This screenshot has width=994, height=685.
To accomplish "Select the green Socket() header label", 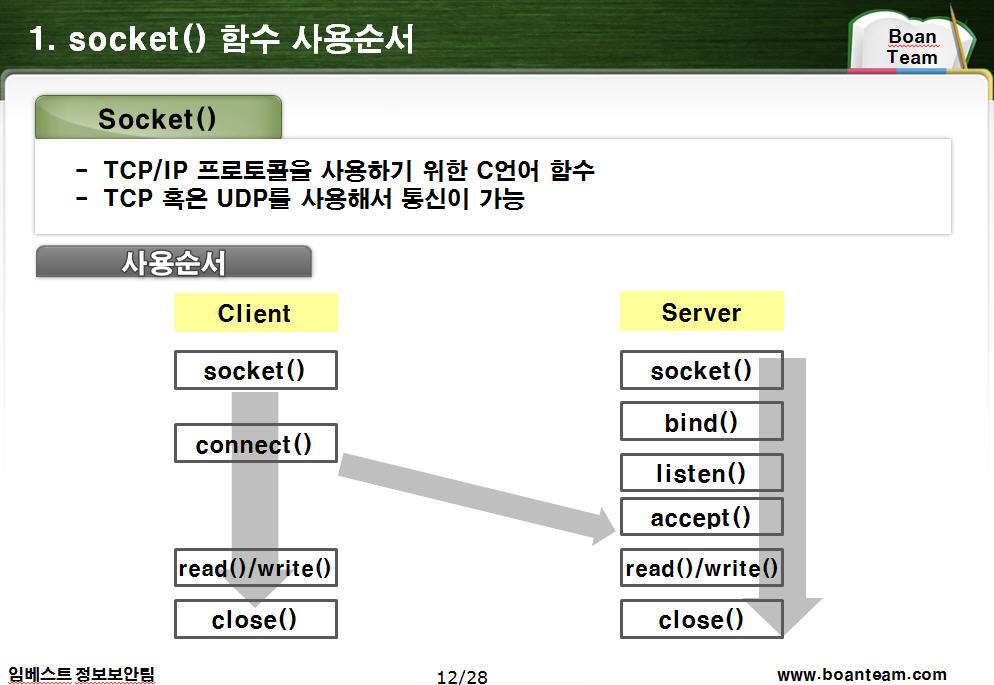I will point(158,117).
